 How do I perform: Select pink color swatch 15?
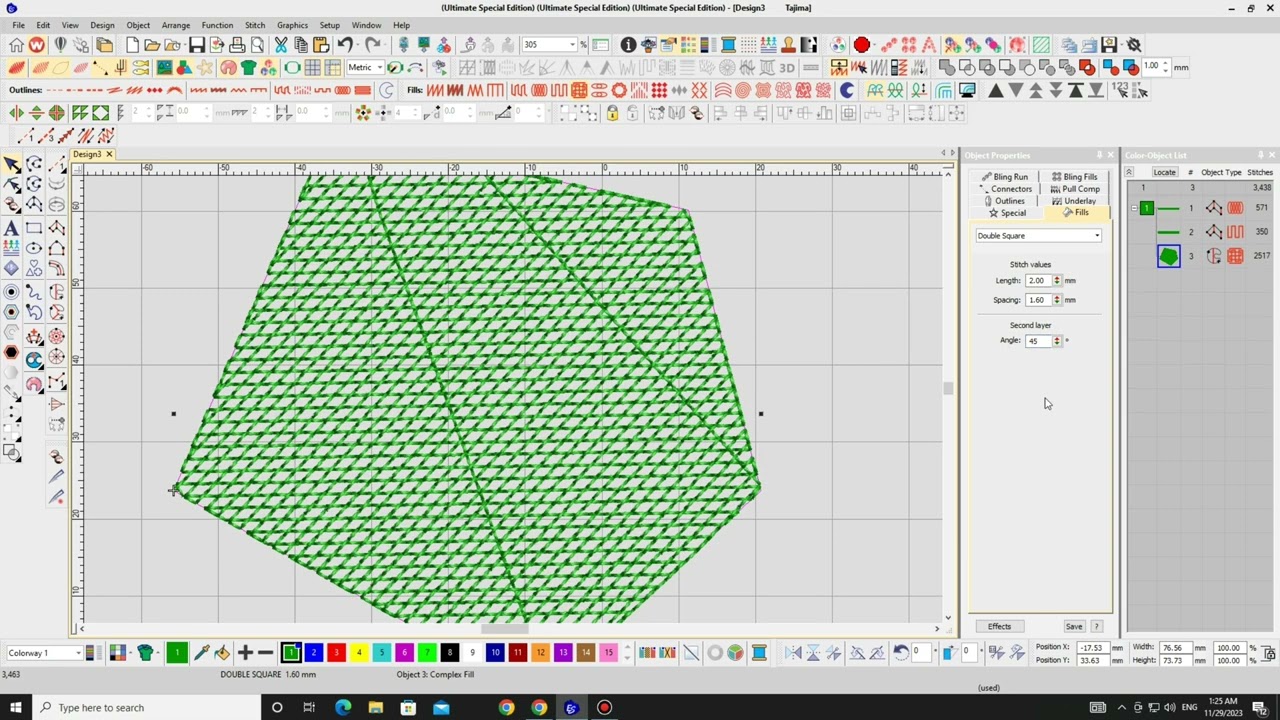coord(608,653)
